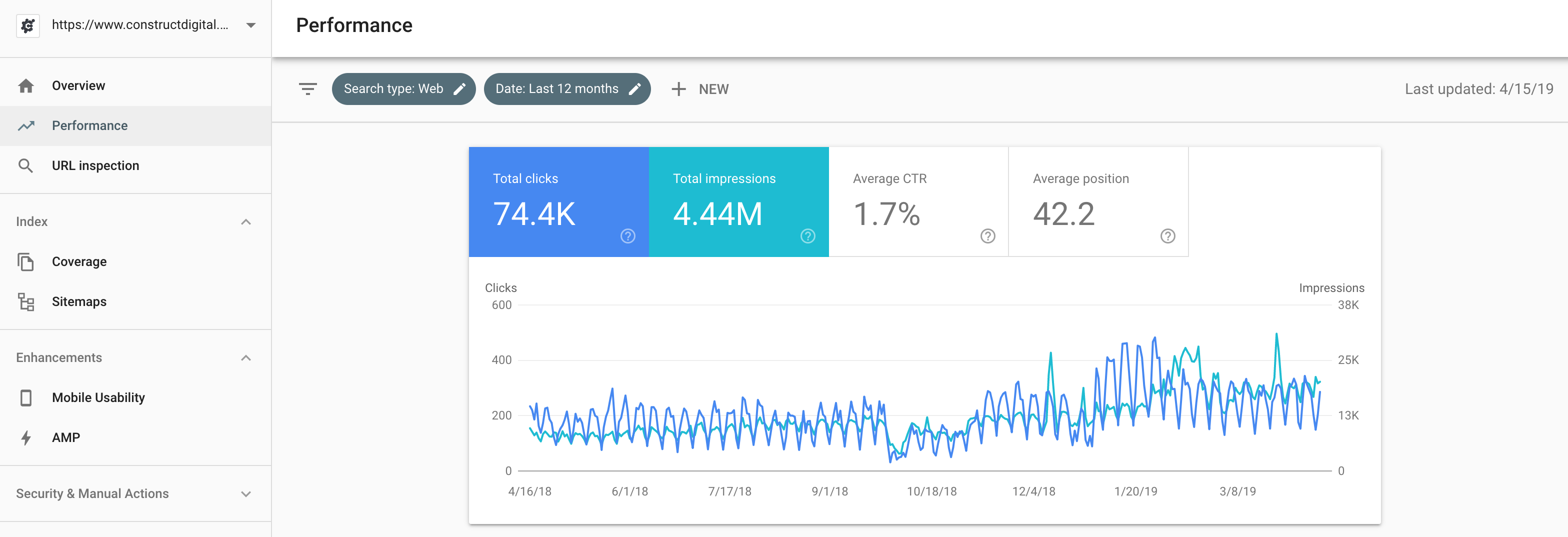Click the Mobile Usability phone icon

(x=25, y=397)
